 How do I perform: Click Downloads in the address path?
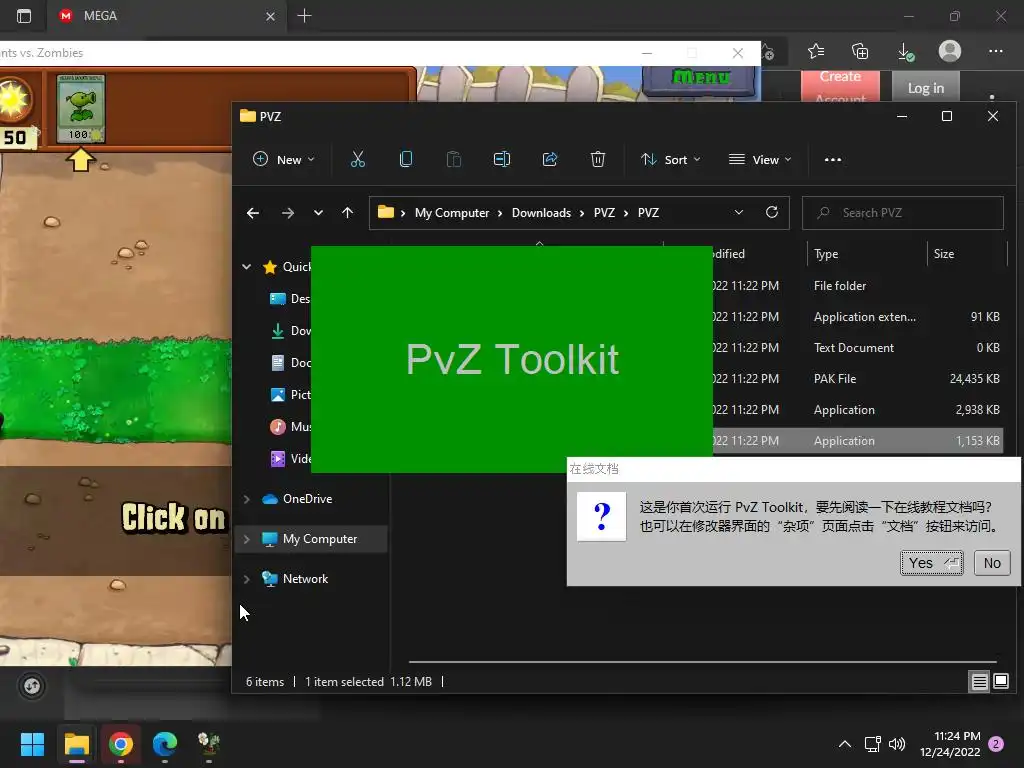pyautogui.click(x=541, y=213)
